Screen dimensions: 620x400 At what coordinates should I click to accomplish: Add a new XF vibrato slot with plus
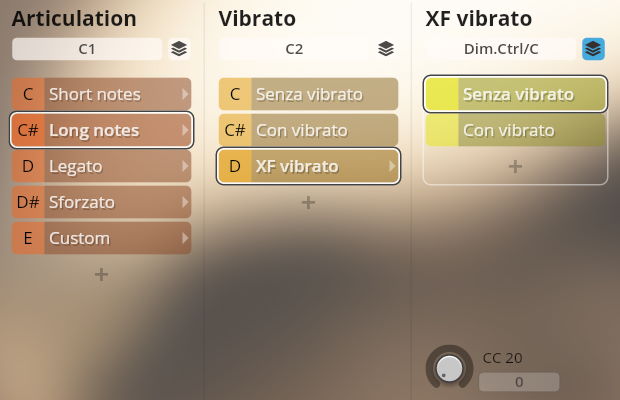point(515,166)
